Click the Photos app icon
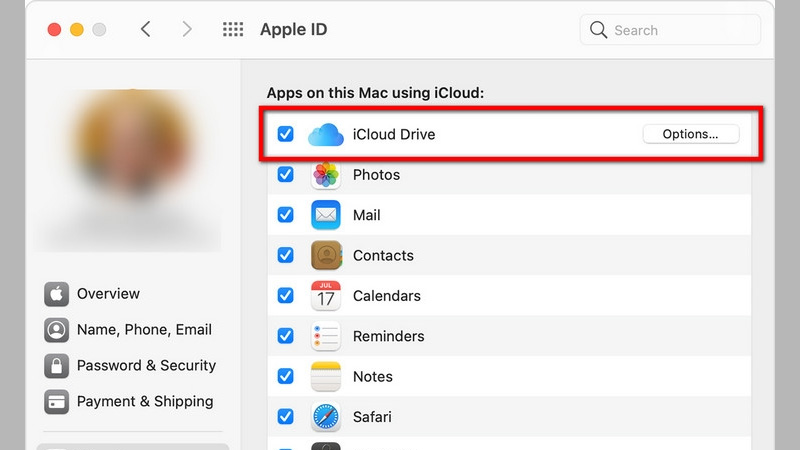The image size is (800, 450). coord(326,175)
